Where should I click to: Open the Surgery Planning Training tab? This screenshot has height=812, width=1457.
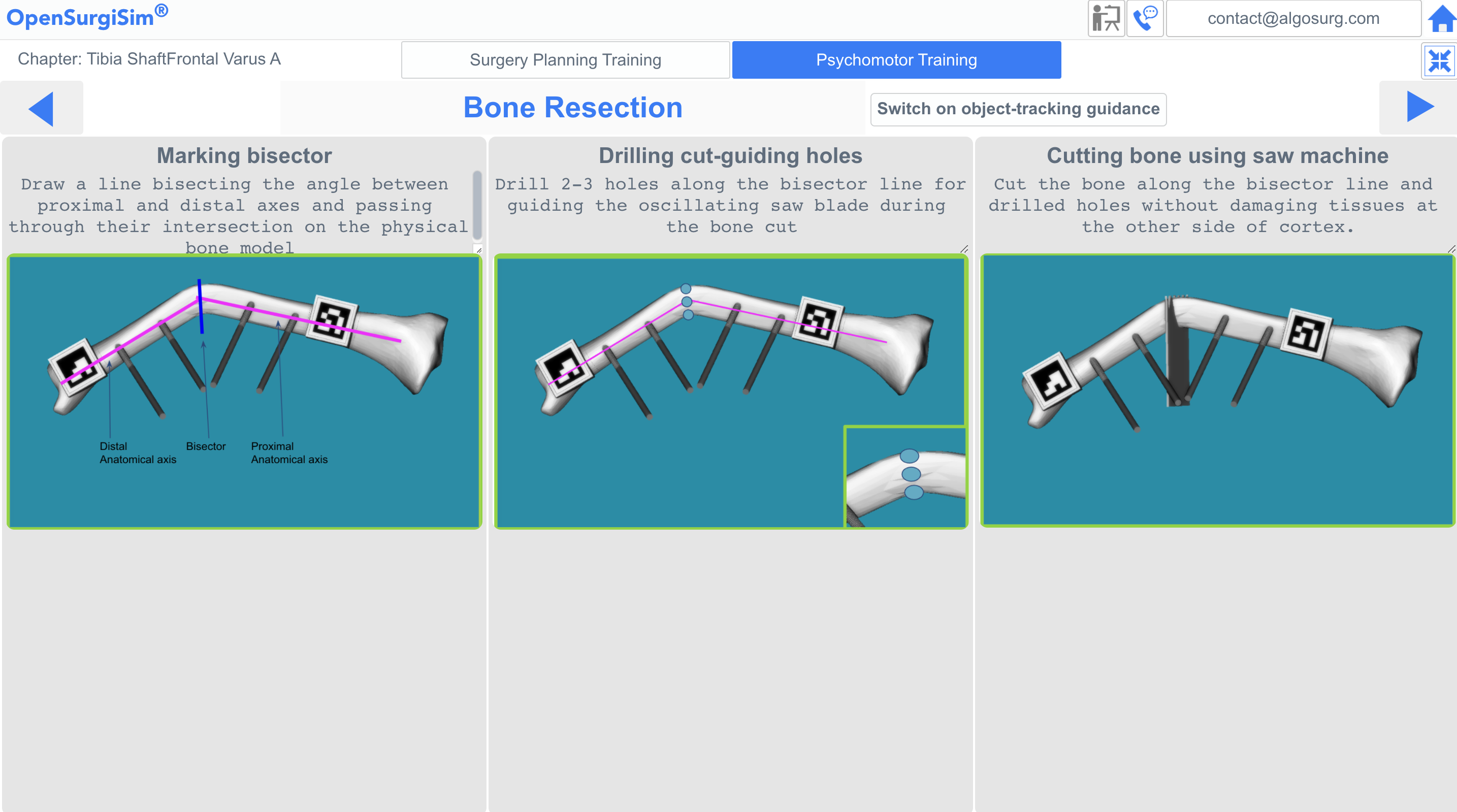click(565, 60)
